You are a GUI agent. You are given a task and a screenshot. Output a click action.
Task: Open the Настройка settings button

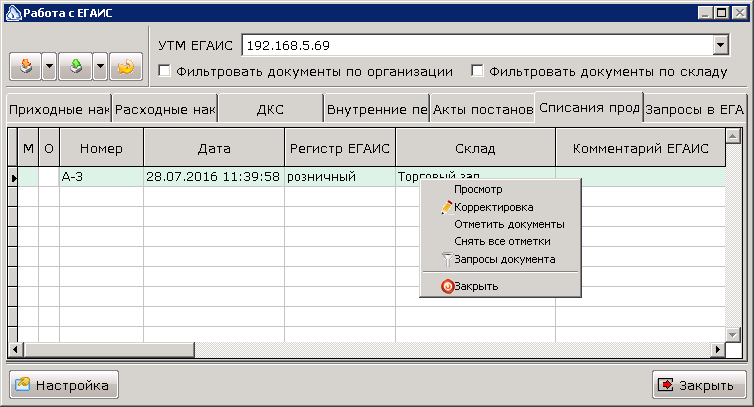[x=64, y=385]
